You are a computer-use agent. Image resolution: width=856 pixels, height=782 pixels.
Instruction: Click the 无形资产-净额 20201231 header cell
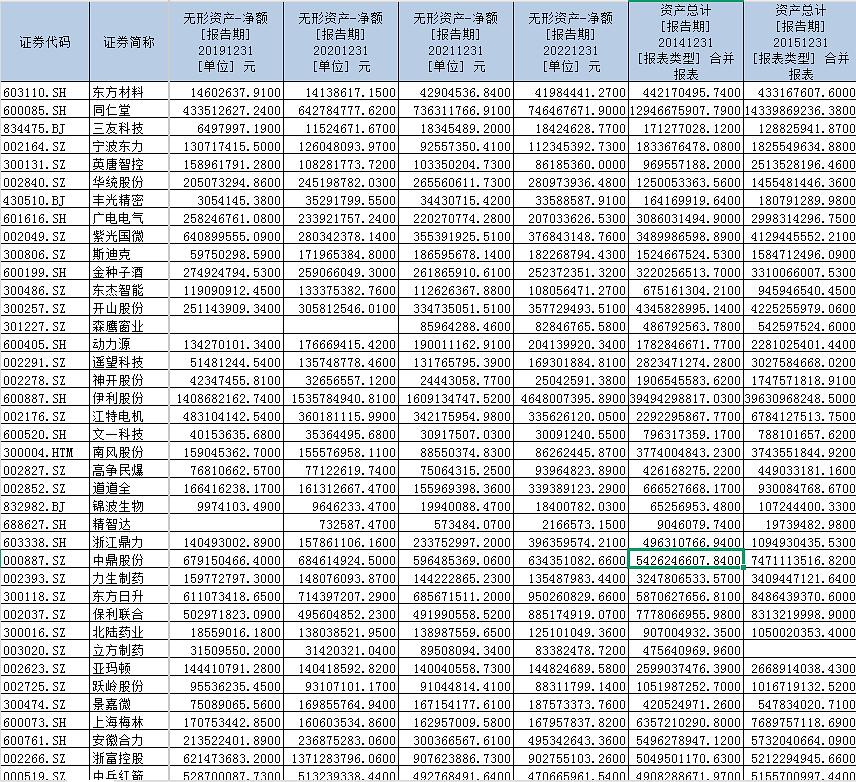tap(341, 42)
